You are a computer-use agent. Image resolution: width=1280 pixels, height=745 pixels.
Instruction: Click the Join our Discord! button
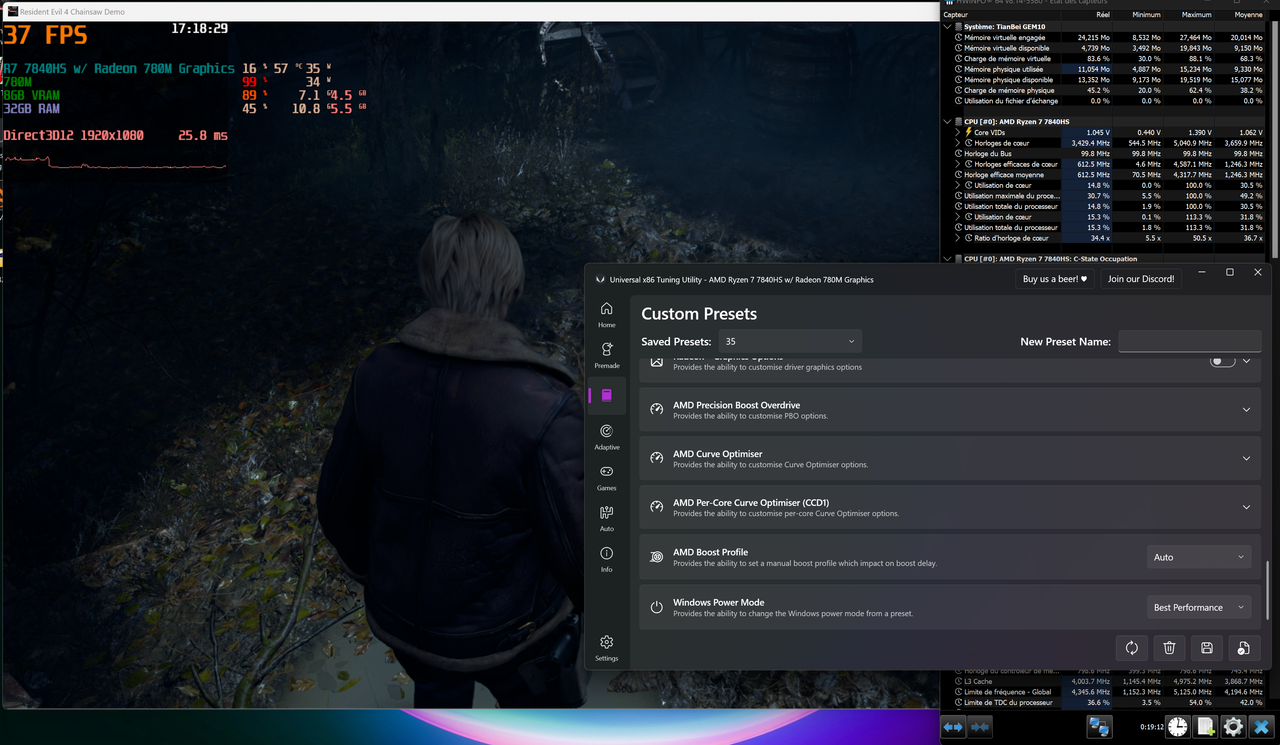point(1141,279)
